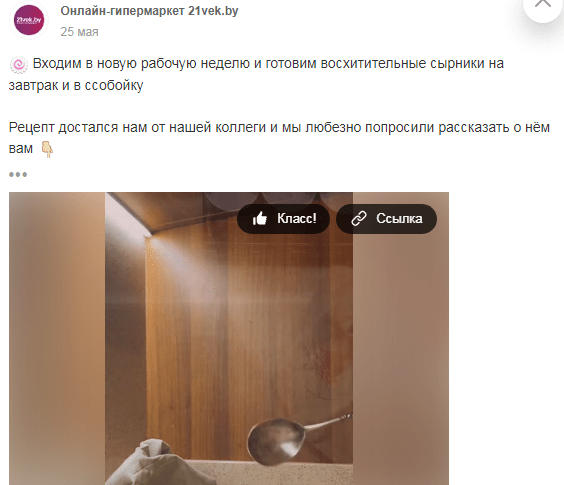Click the pointing-down hand emoji
The image size is (564, 485).
pyautogui.click(x=47, y=149)
